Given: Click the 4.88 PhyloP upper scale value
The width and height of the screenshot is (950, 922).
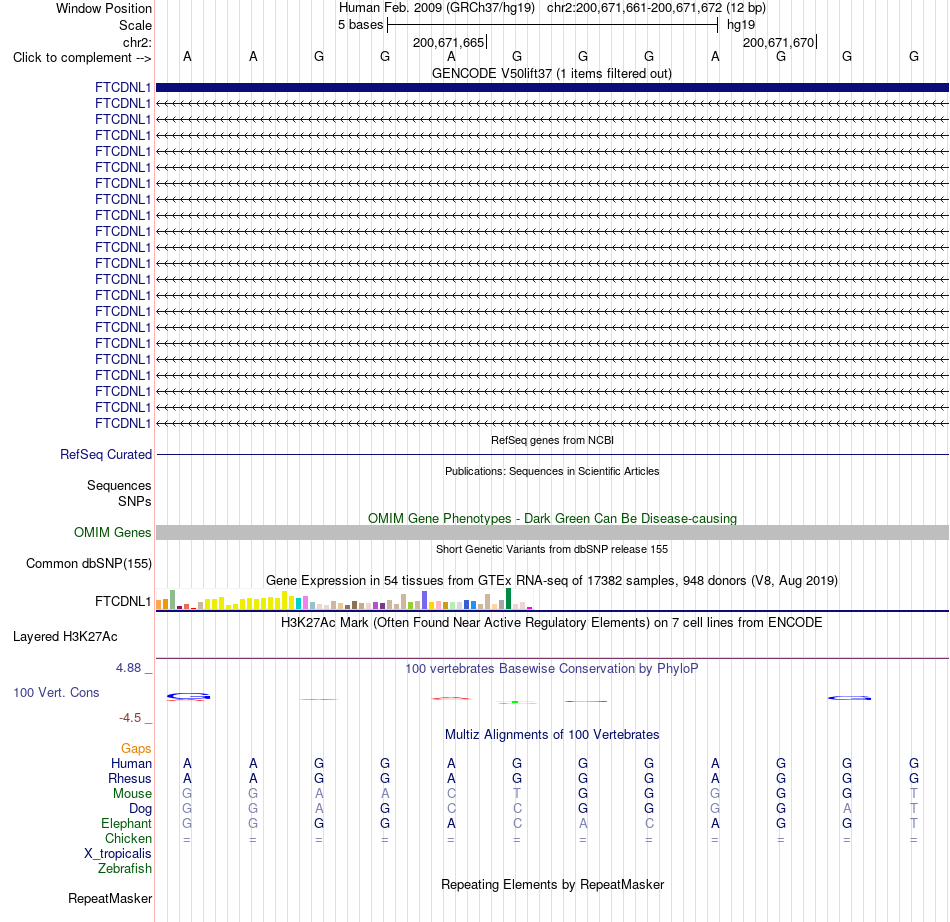Looking at the screenshot, I should [x=128, y=668].
